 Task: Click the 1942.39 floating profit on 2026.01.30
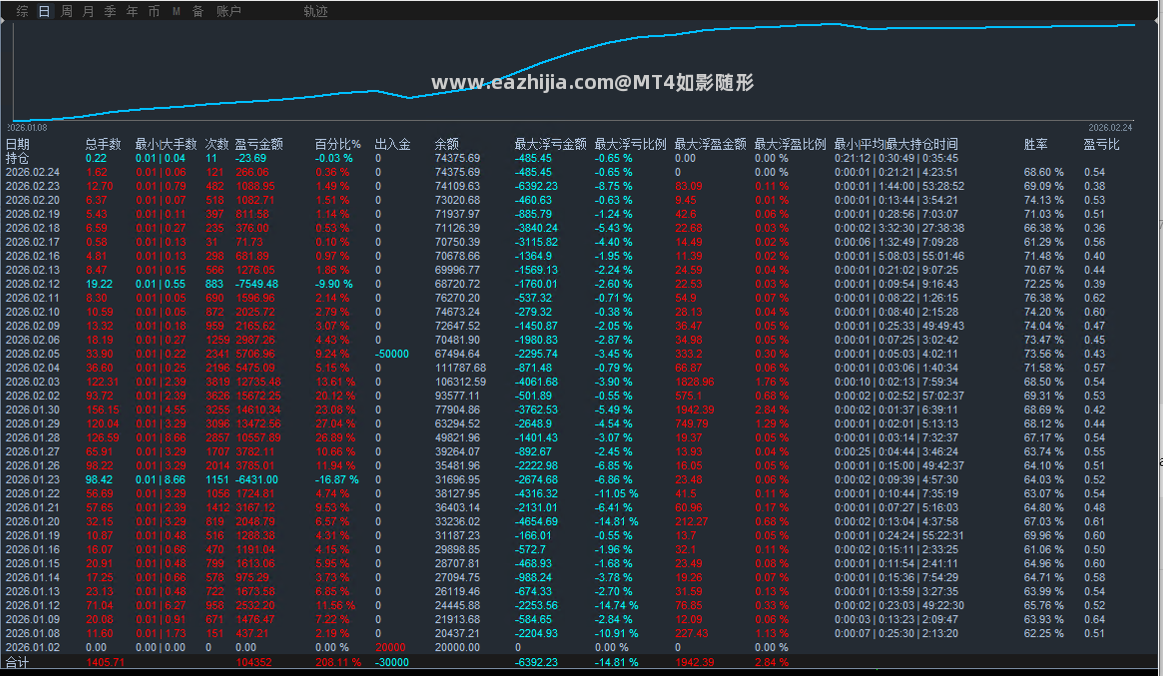pos(695,410)
